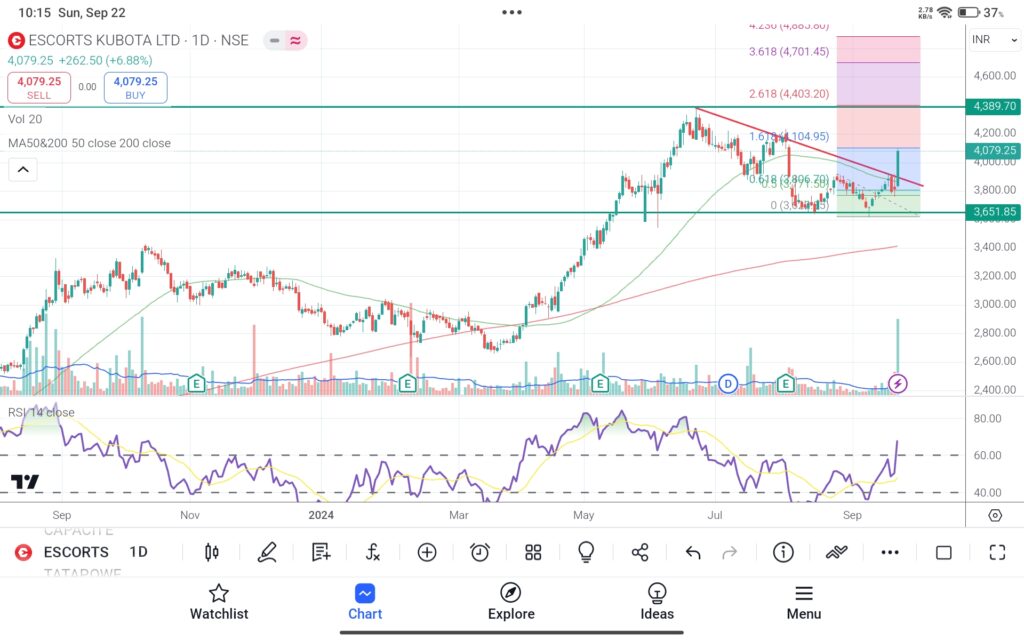Image resolution: width=1024 pixels, height=640 pixels.
Task: Select the MA50&200 indicator label
Action: (89, 143)
